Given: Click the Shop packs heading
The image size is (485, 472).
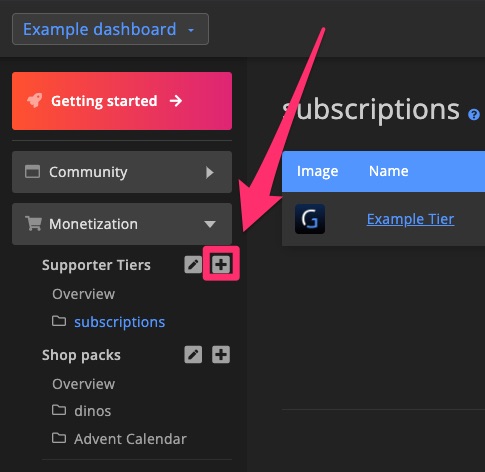Looking at the screenshot, I should 81,355.
